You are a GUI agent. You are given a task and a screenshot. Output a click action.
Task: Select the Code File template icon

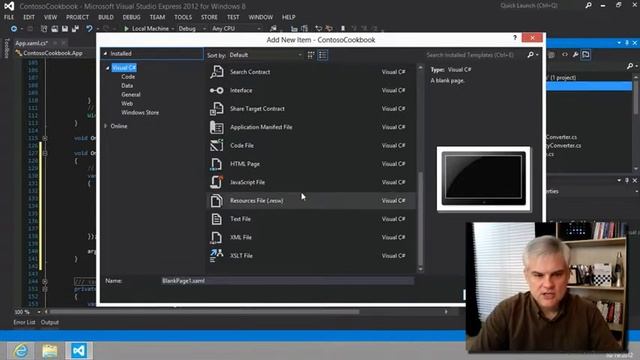tap(216, 145)
